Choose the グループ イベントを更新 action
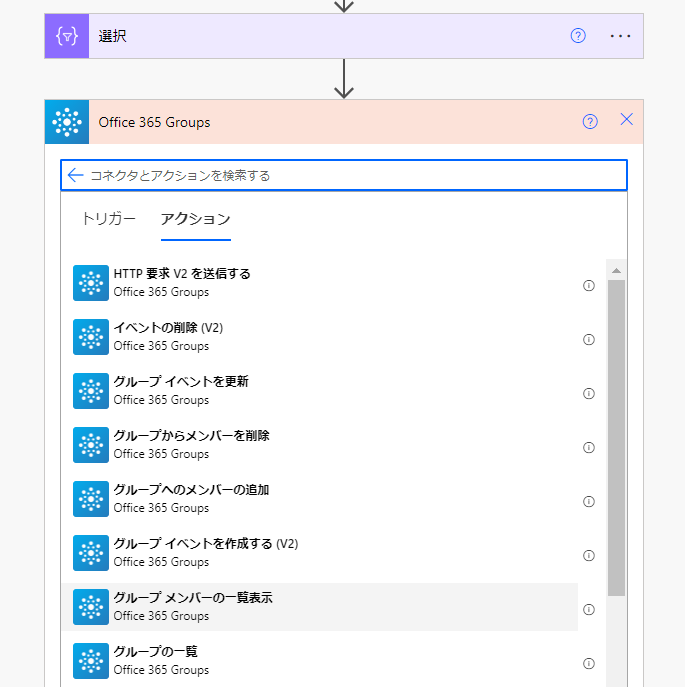 click(320, 391)
